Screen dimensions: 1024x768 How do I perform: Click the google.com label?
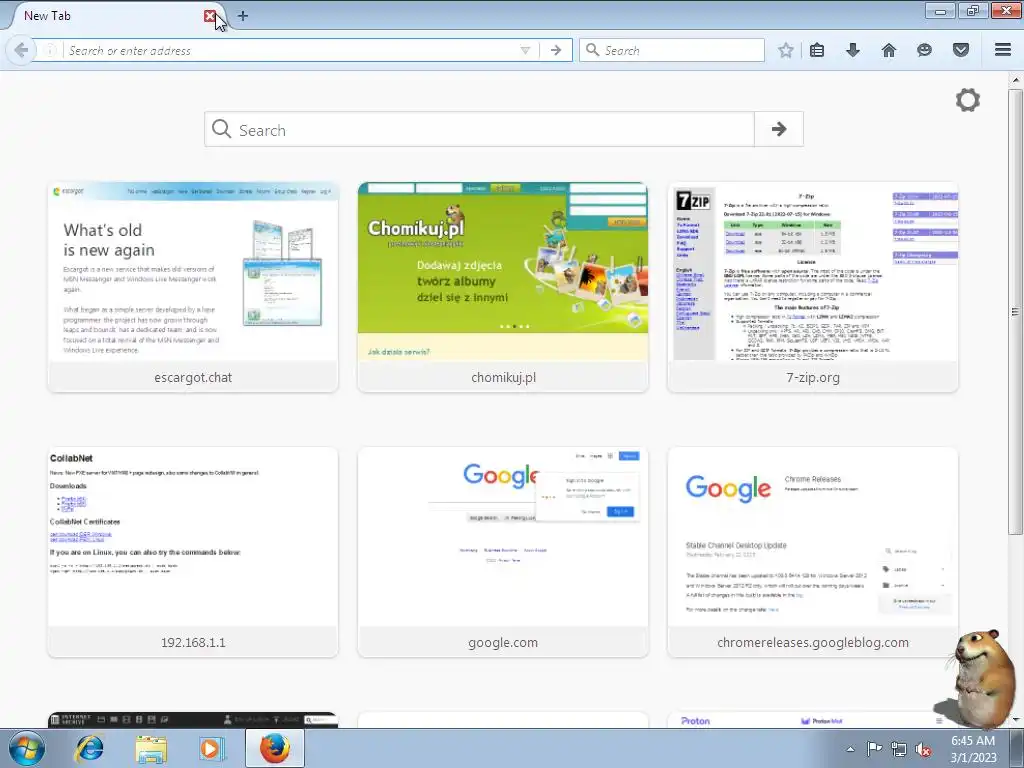pyautogui.click(x=503, y=643)
